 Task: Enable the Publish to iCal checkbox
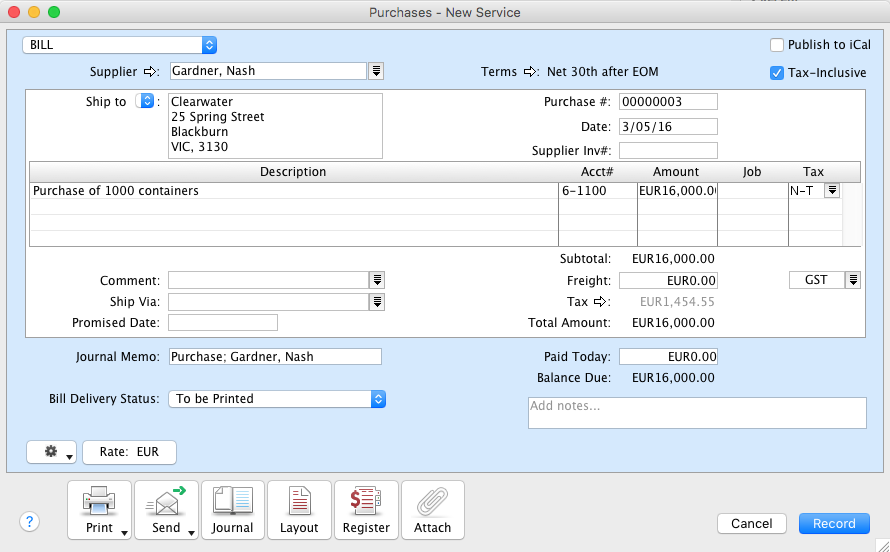coord(777,45)
